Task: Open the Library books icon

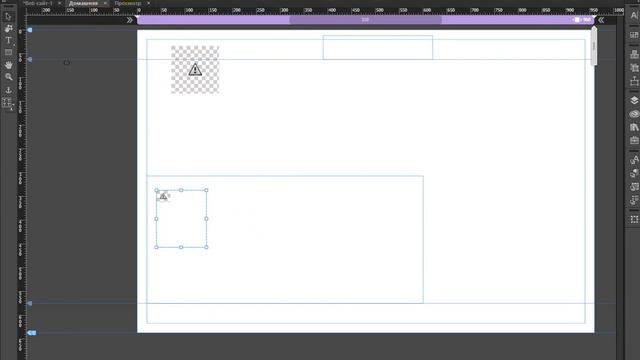Action: [634, 127]
